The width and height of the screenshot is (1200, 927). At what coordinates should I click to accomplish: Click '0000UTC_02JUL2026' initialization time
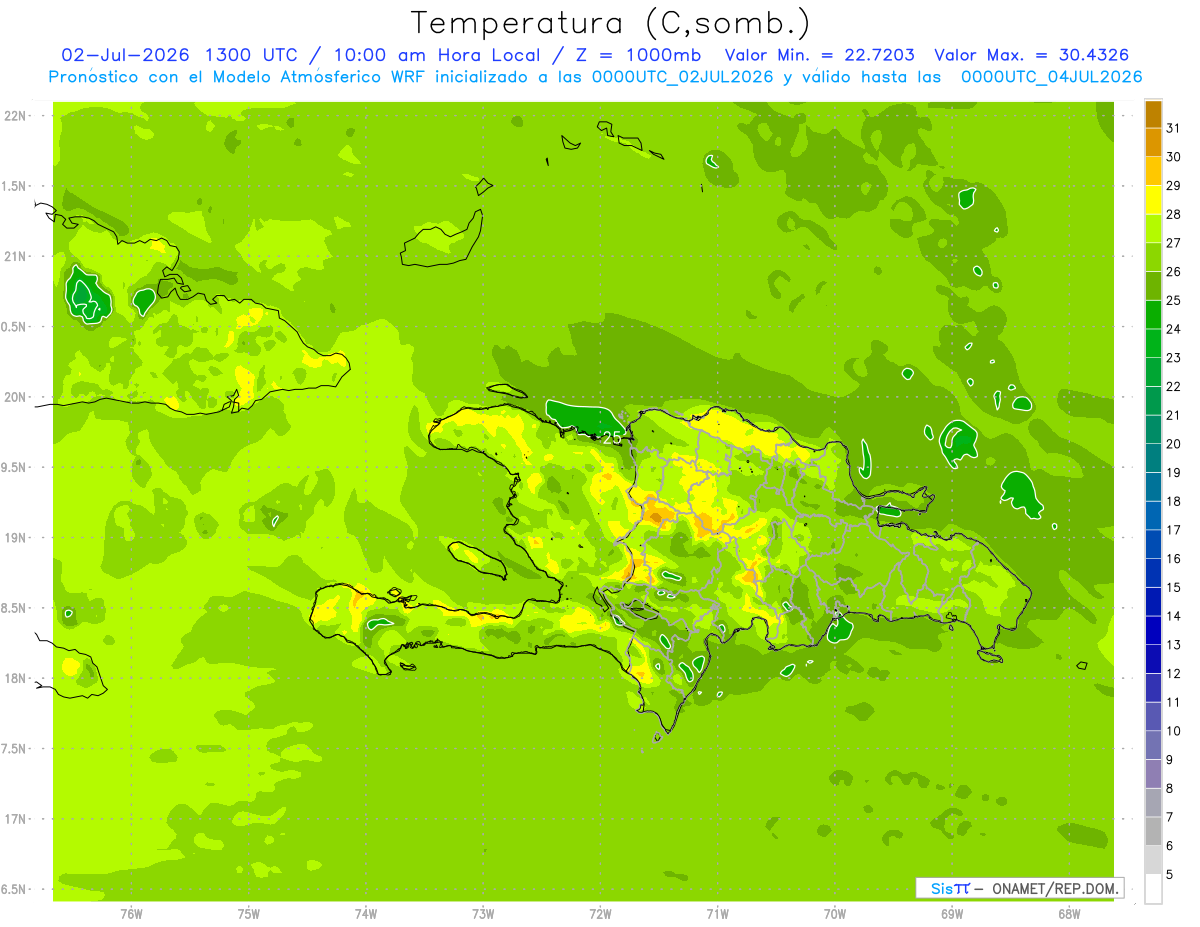(x=682, y=77)
